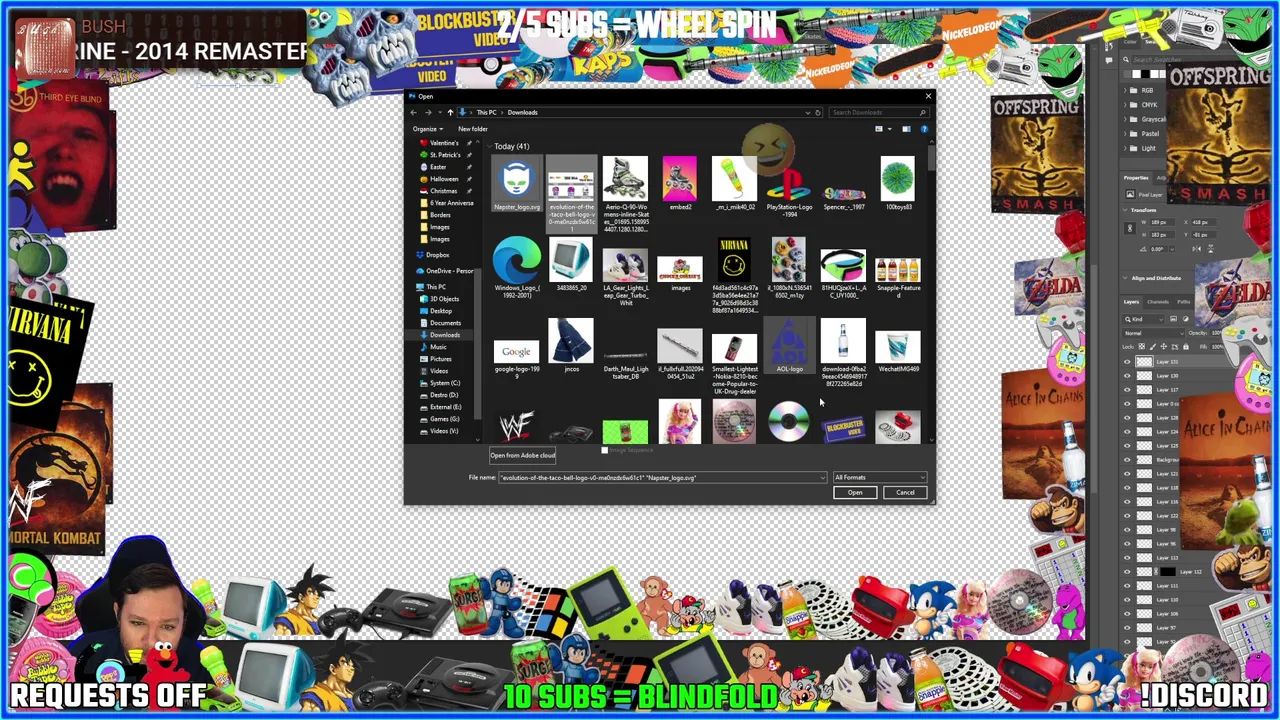The height and width of the screenshot is (720, 1280).
Task: Open Halloween pinned folder
Action: point(444,179)
